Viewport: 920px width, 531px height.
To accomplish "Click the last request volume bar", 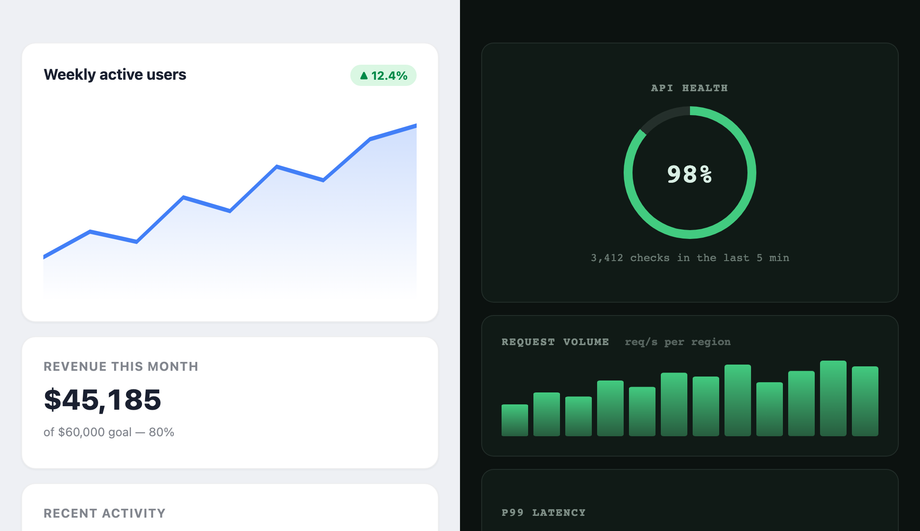I will (865, 401).
